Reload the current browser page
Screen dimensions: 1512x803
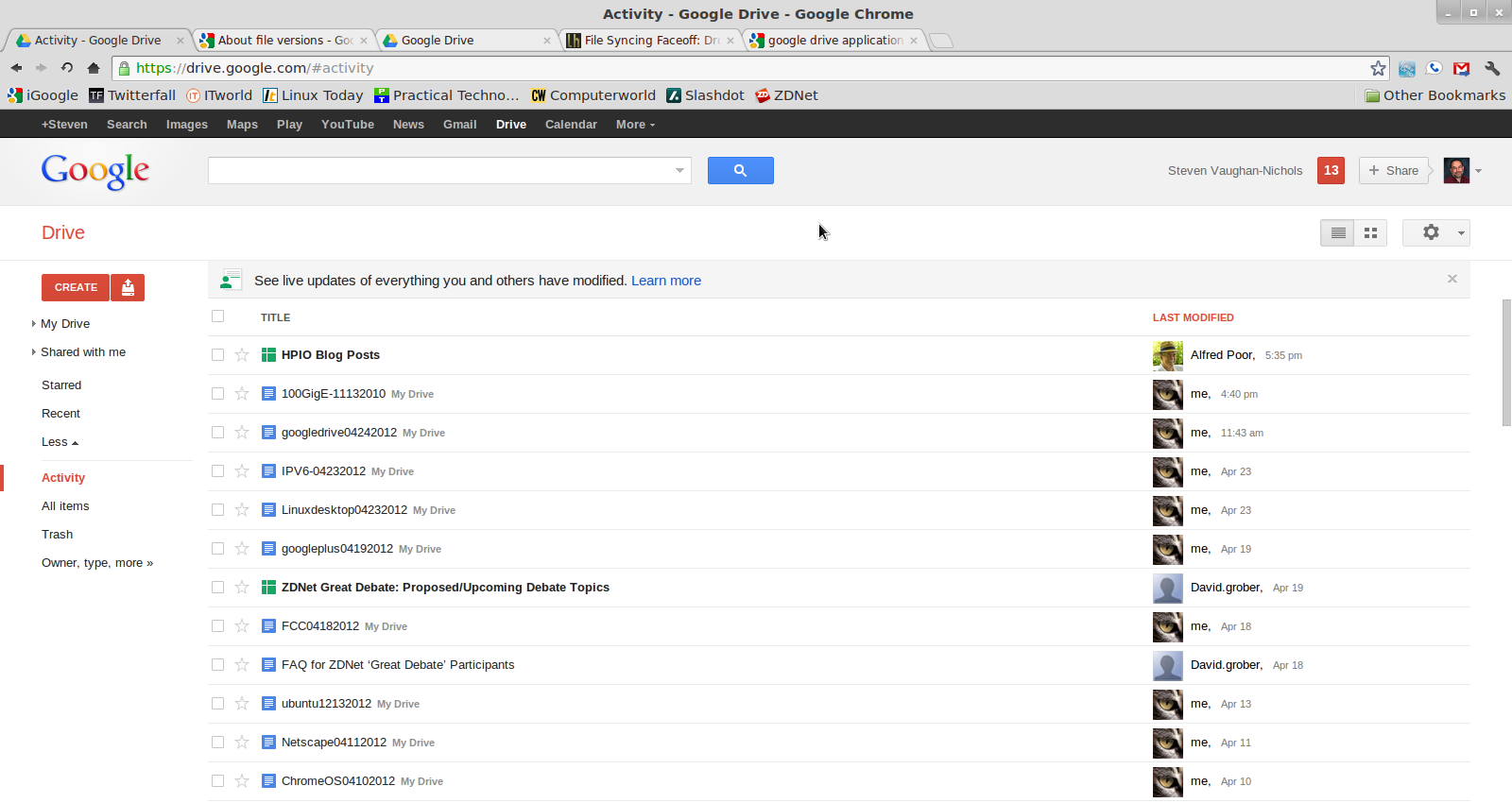tap(67, 68)
